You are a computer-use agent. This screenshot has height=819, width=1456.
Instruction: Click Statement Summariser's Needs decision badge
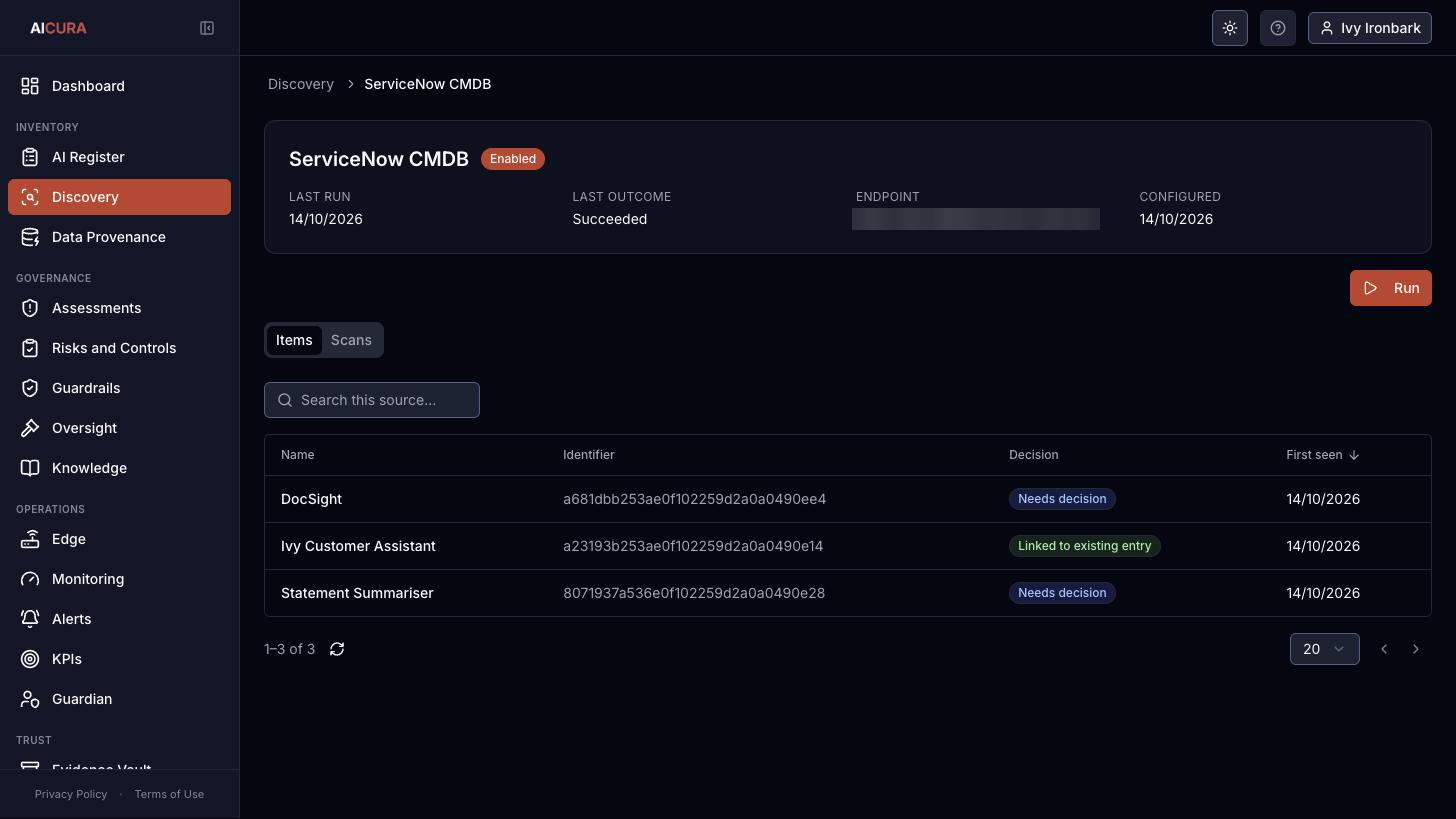[x=1062, y=593]
